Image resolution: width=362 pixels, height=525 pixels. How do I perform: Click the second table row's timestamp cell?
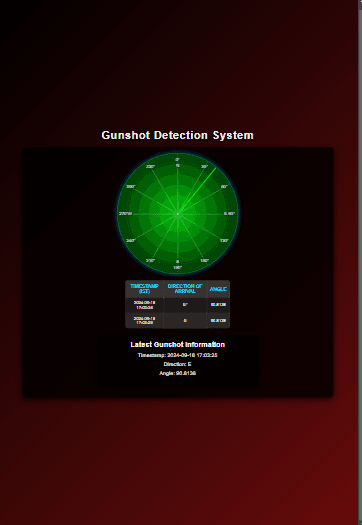click(x=144, y=320)
